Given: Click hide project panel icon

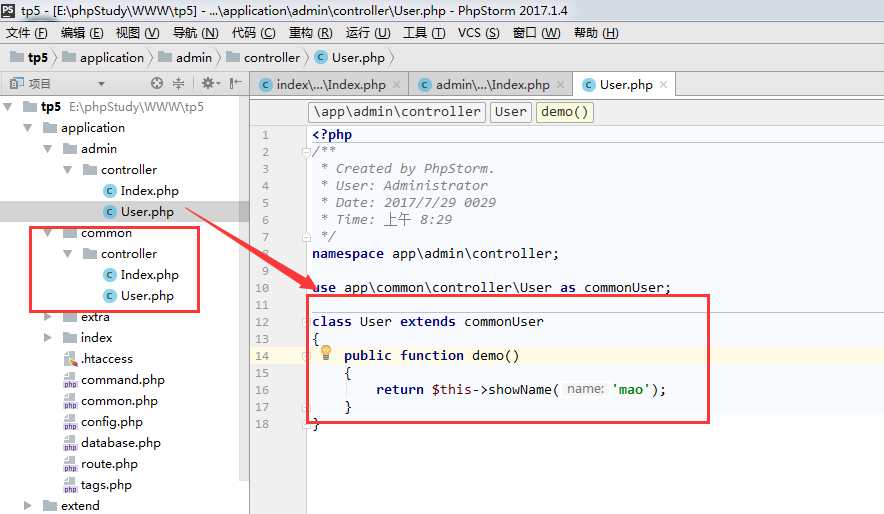Looking at the screenshot, I should (235, 83).
